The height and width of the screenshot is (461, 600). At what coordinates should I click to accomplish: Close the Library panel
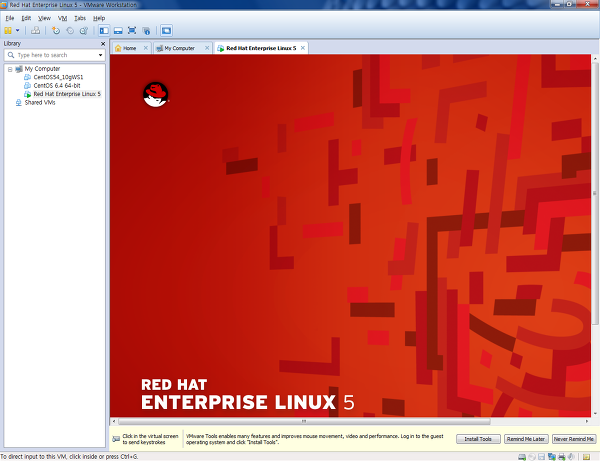tap(103, 44)
